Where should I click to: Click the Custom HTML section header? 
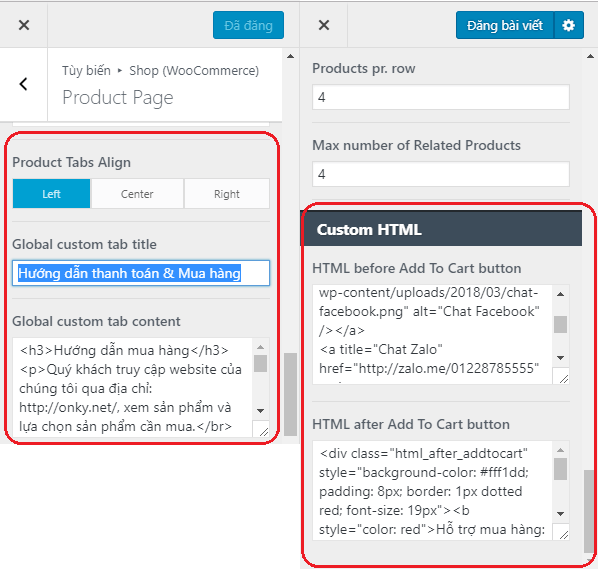[441, 229]
